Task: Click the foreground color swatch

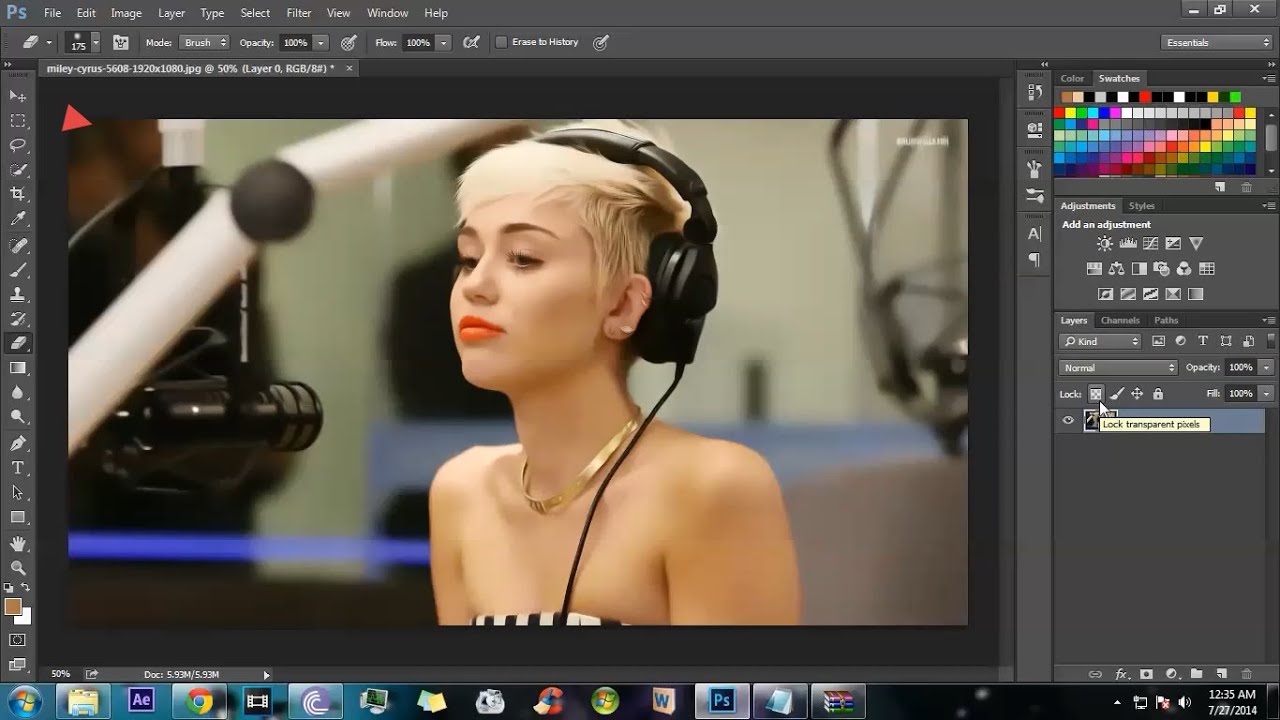Action: coord(13,606)
